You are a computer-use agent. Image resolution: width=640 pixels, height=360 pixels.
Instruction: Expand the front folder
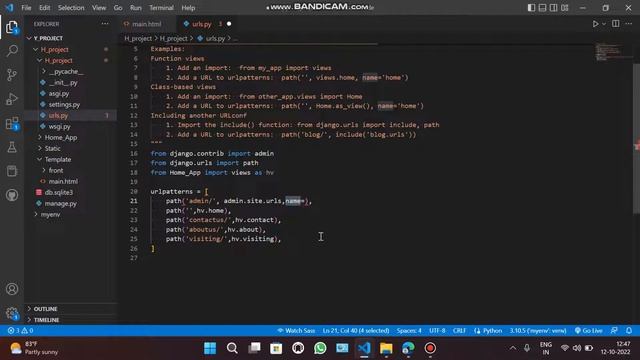(x=56, y=171)
